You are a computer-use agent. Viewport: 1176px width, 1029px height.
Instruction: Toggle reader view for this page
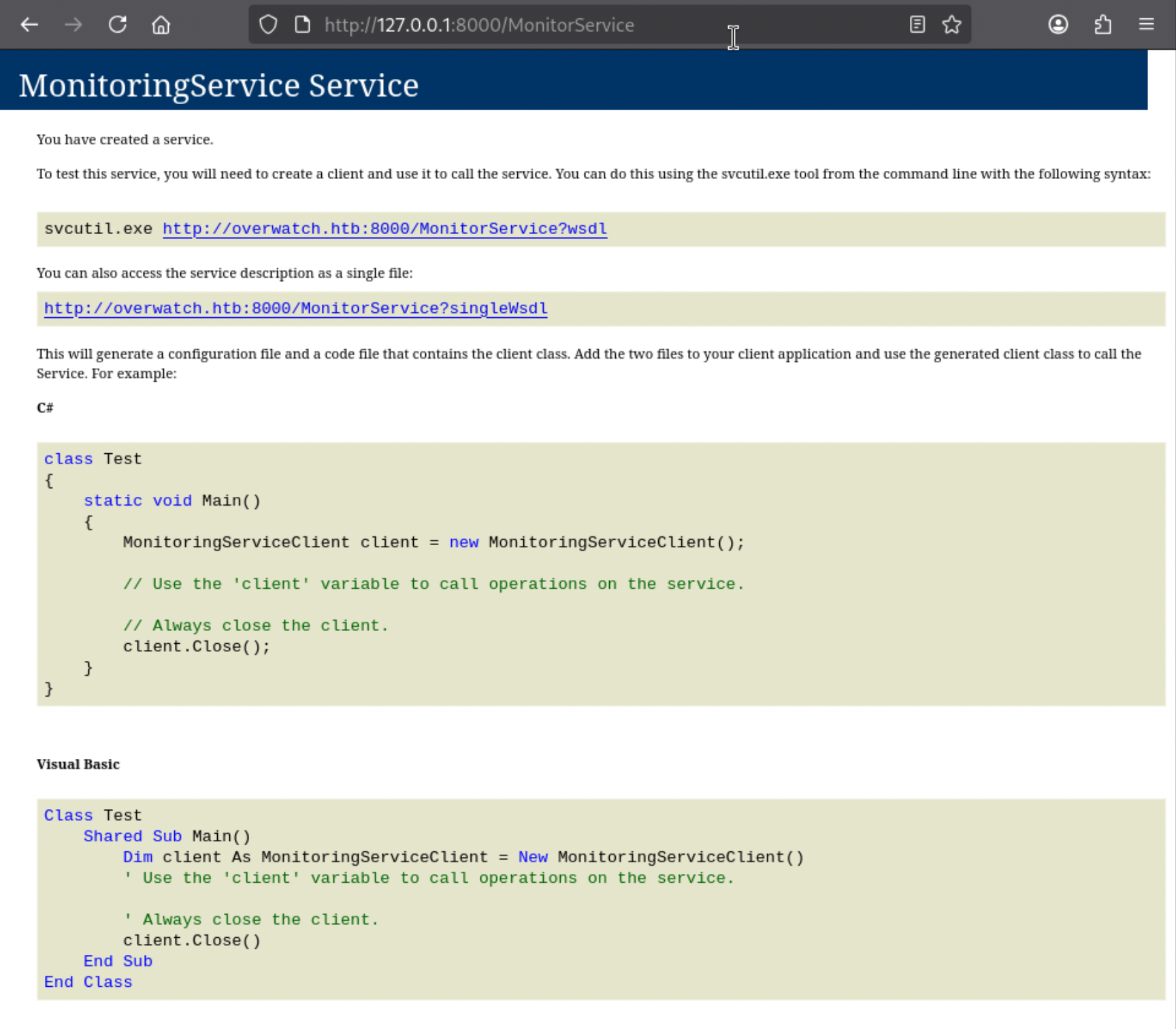click(917, 25)
